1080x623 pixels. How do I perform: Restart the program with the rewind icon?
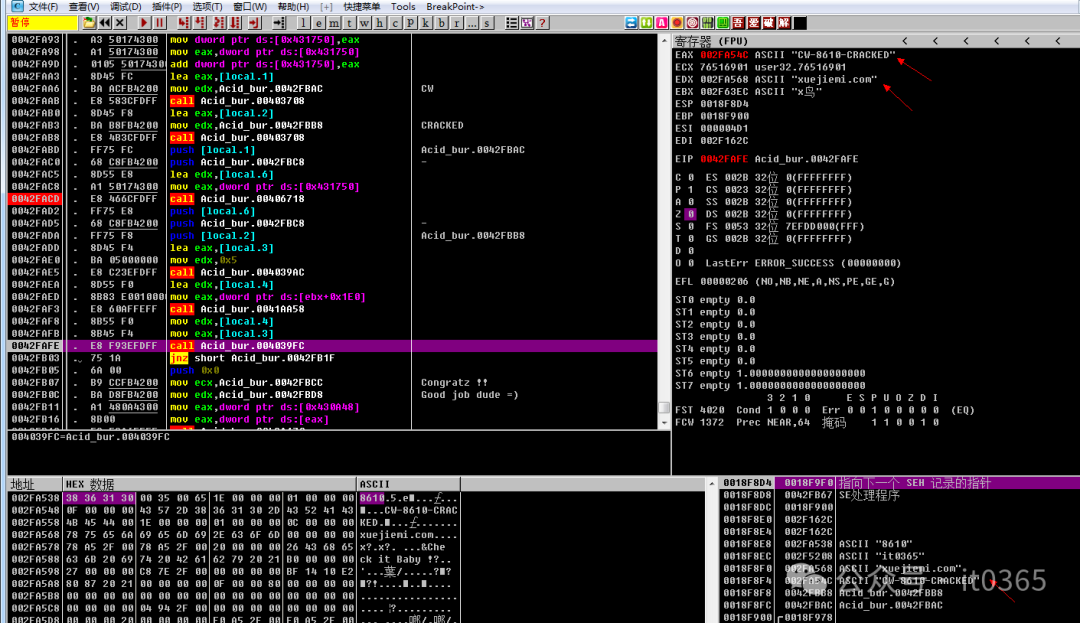[104, 22]
